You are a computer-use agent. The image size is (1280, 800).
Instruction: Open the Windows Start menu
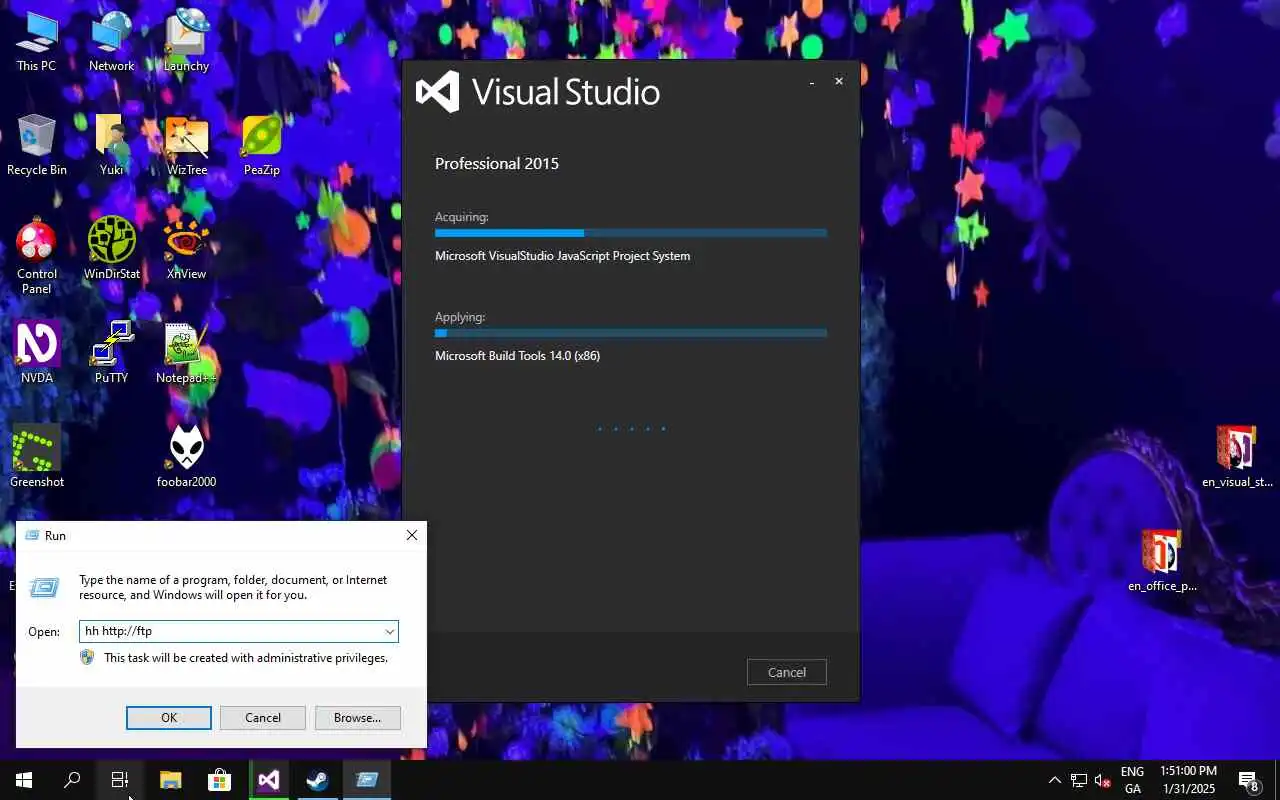(24, 780)
